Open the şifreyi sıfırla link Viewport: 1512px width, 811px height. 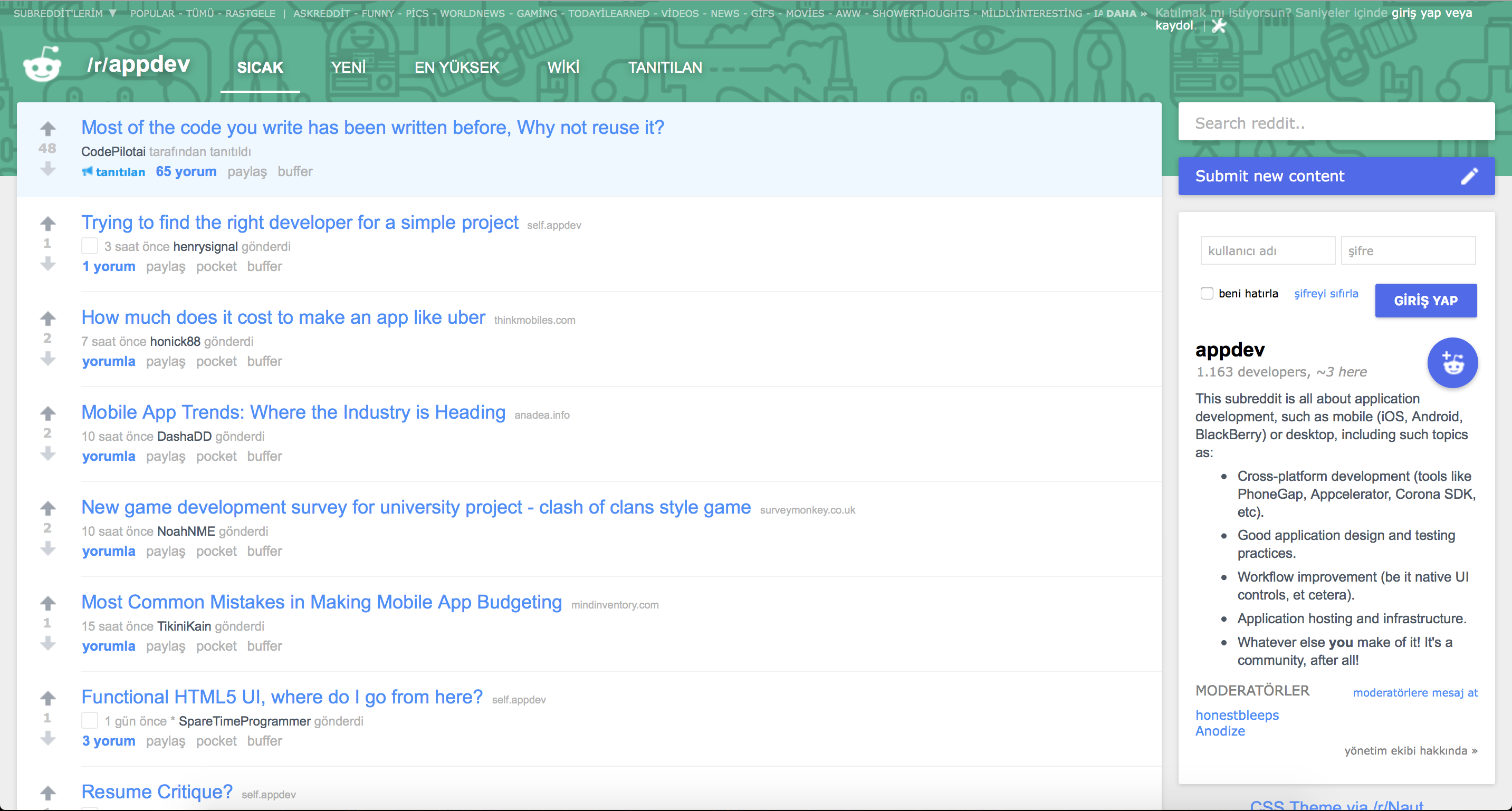pos(1326,293)
